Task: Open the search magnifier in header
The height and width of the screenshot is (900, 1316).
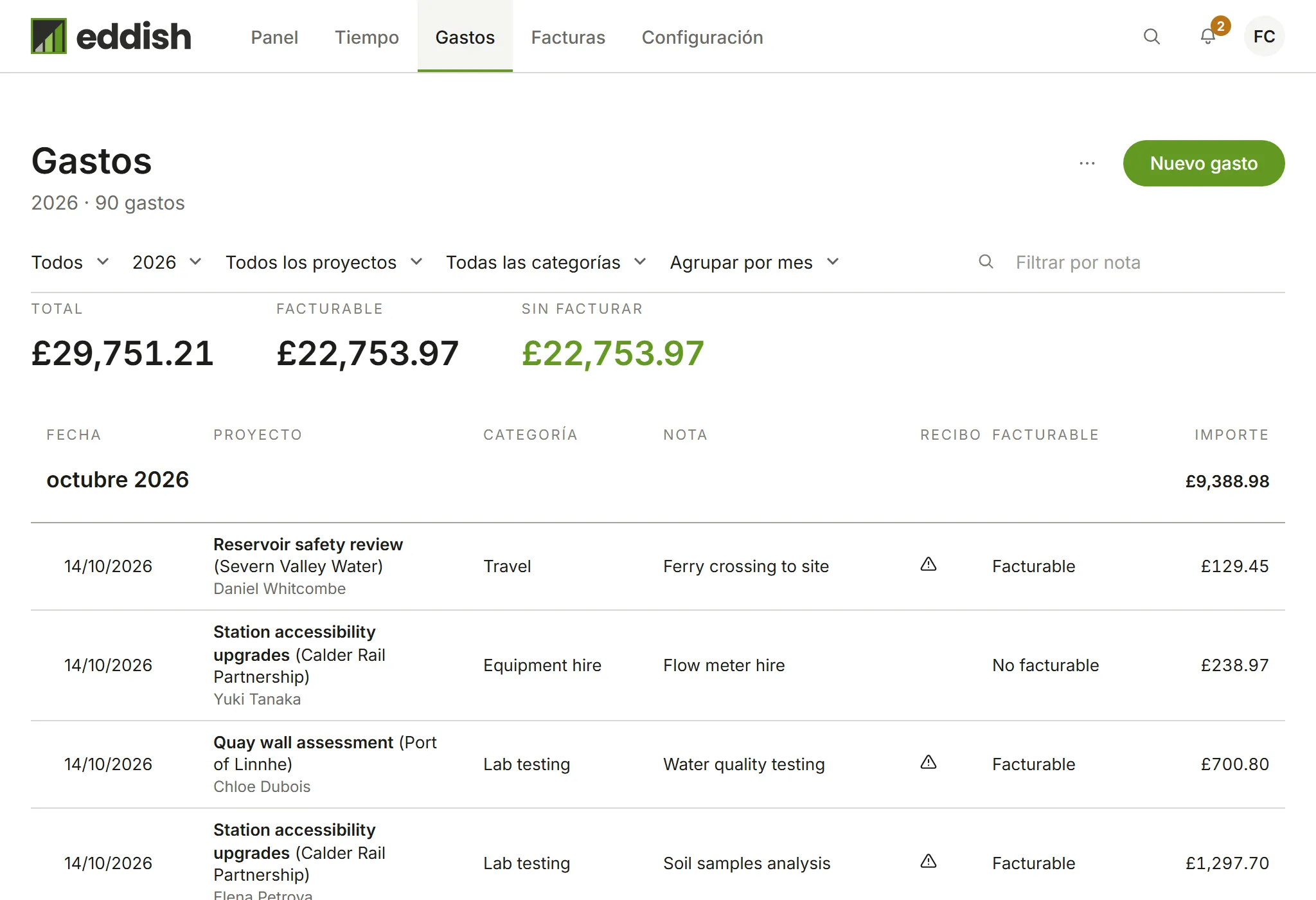Action: 1151,37
